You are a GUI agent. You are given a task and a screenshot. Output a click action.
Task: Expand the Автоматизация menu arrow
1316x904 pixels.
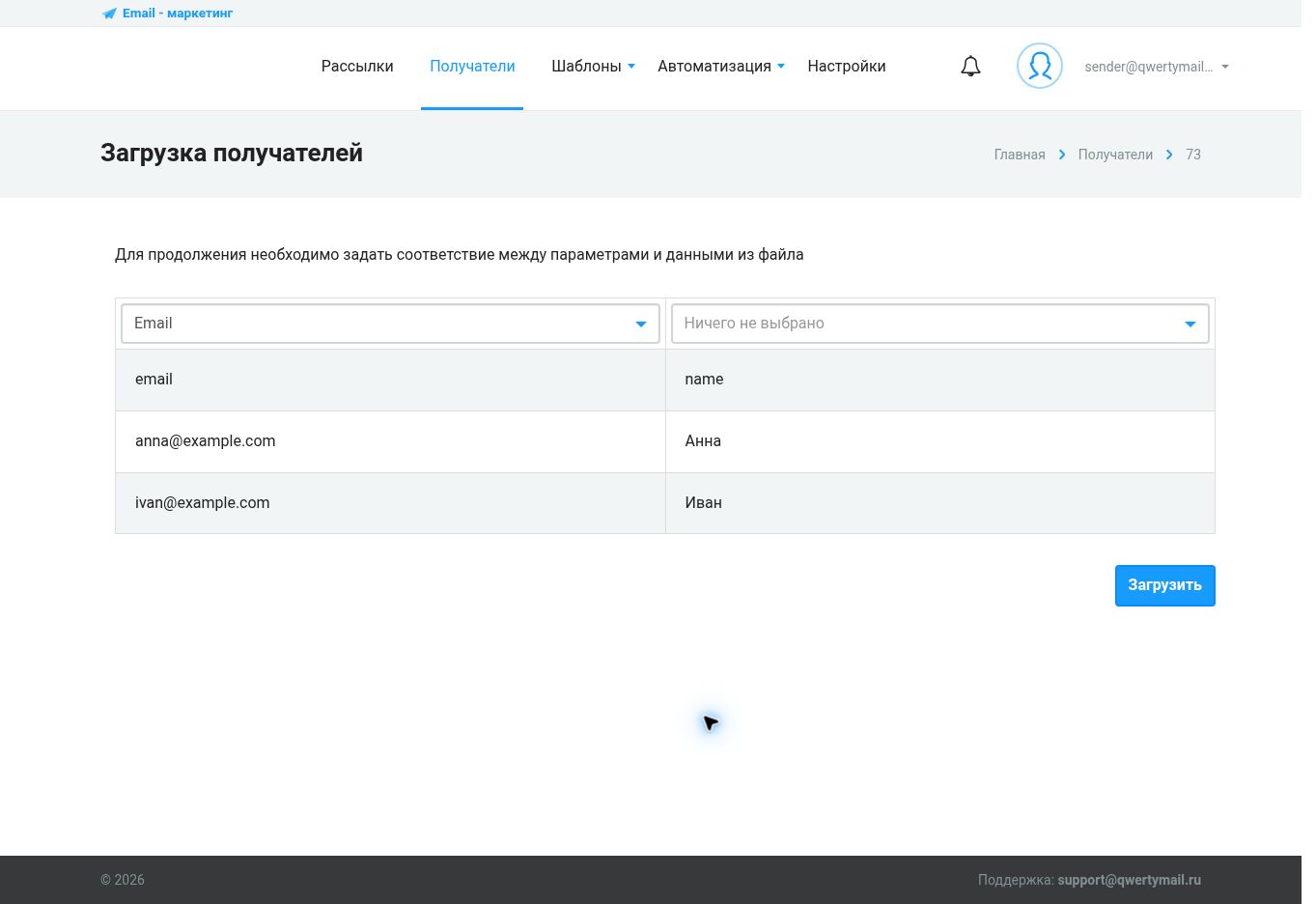click(781, 67)
